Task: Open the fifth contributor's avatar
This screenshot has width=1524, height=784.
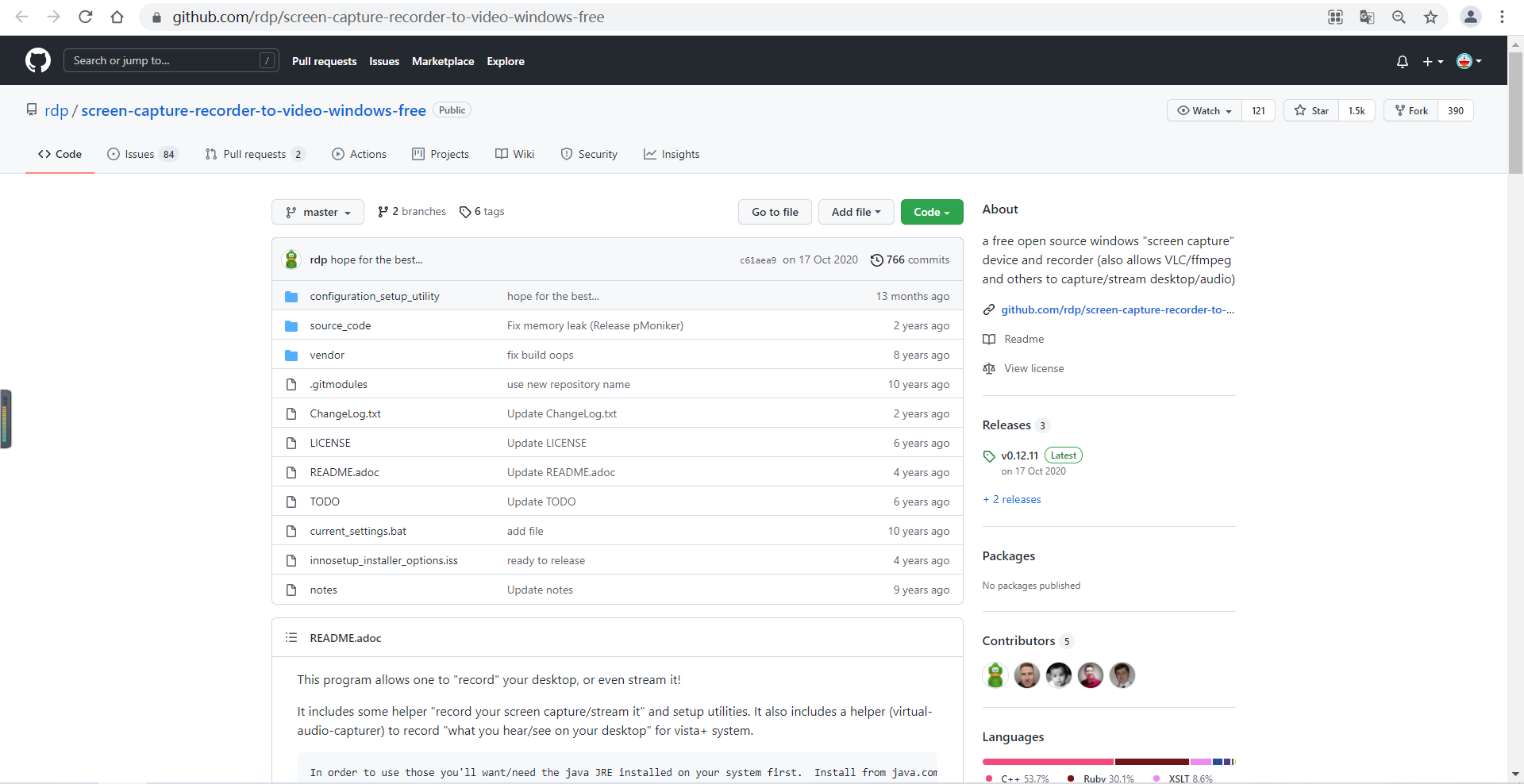Action: coord(1122,675)
